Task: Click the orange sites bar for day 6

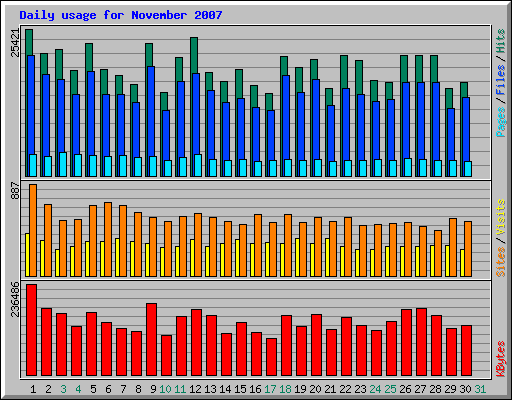Action: (x=108, y=239)
